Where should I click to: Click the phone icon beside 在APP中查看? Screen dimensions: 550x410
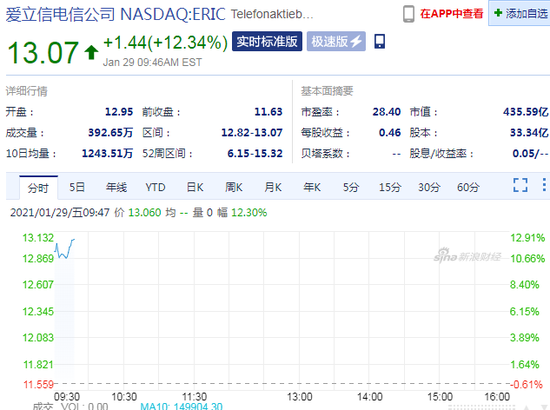click(408, 14)
